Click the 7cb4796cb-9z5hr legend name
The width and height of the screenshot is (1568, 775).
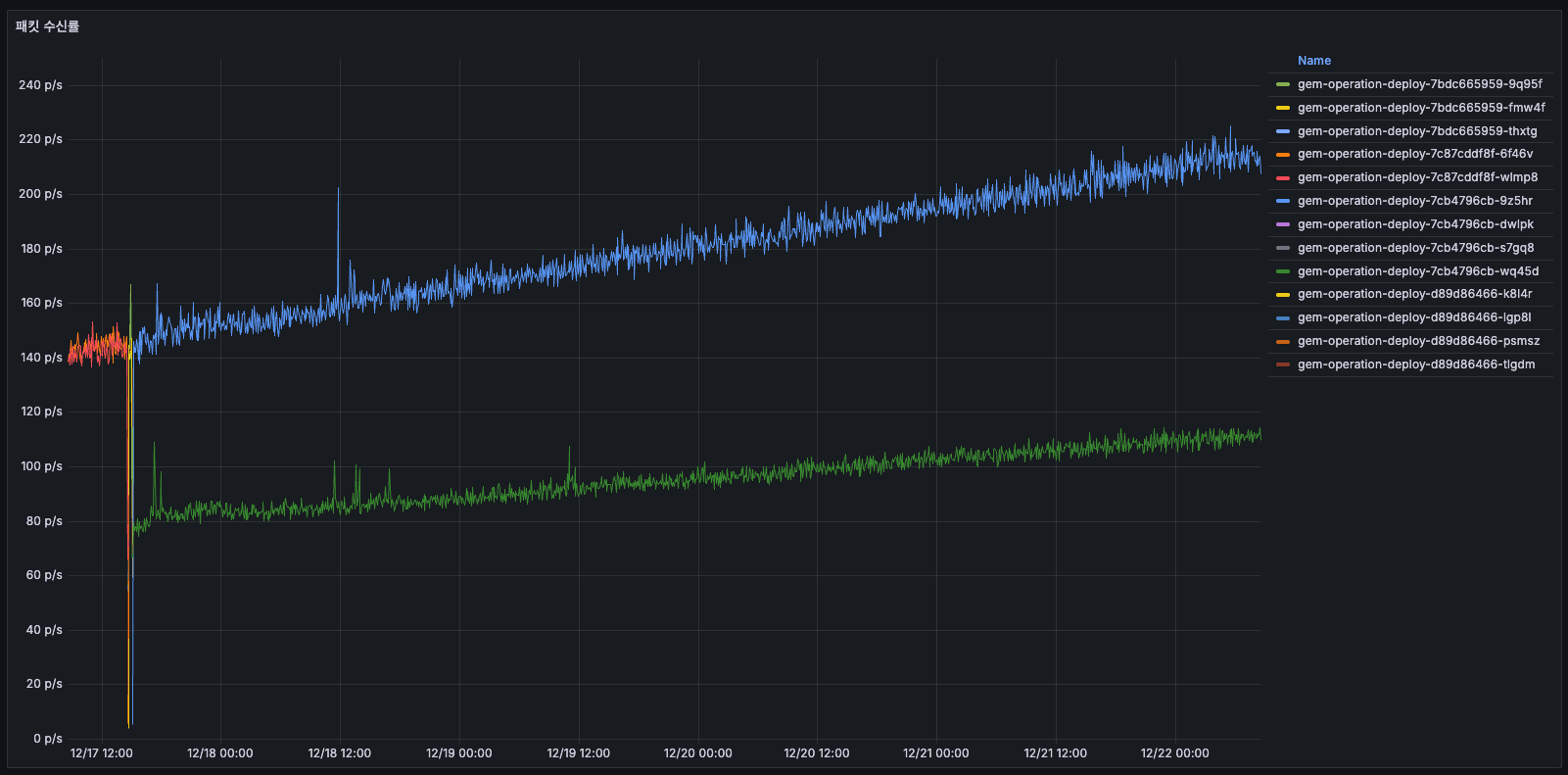[1414, 201]
